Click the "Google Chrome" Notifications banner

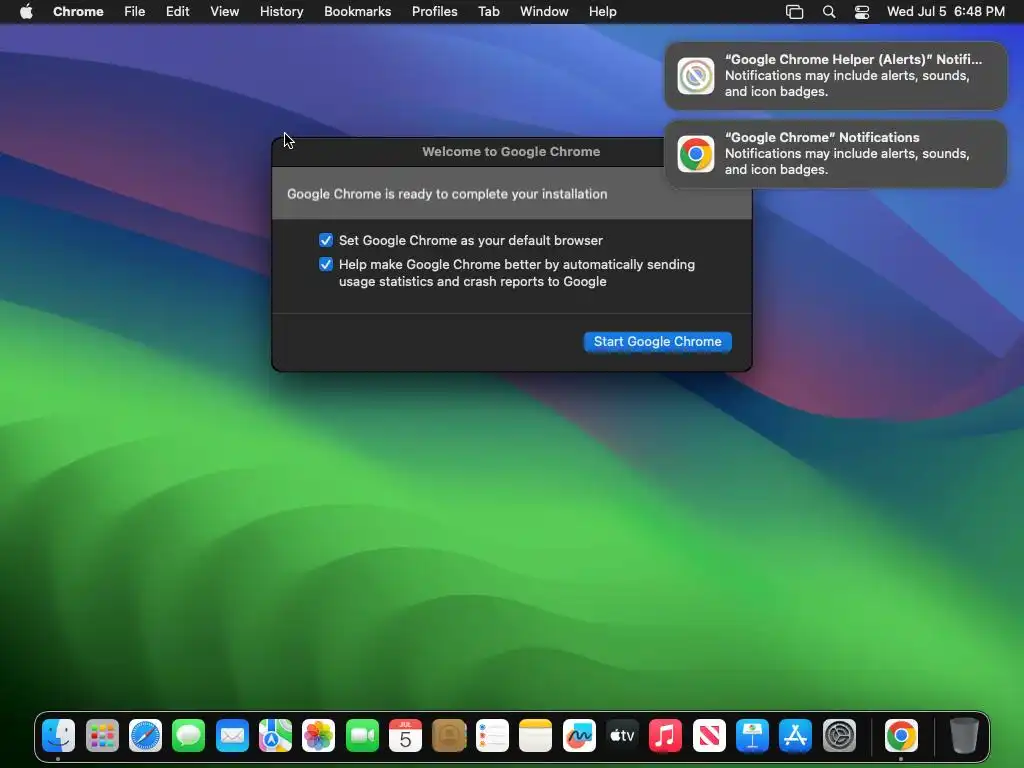[x=835, y=154]
